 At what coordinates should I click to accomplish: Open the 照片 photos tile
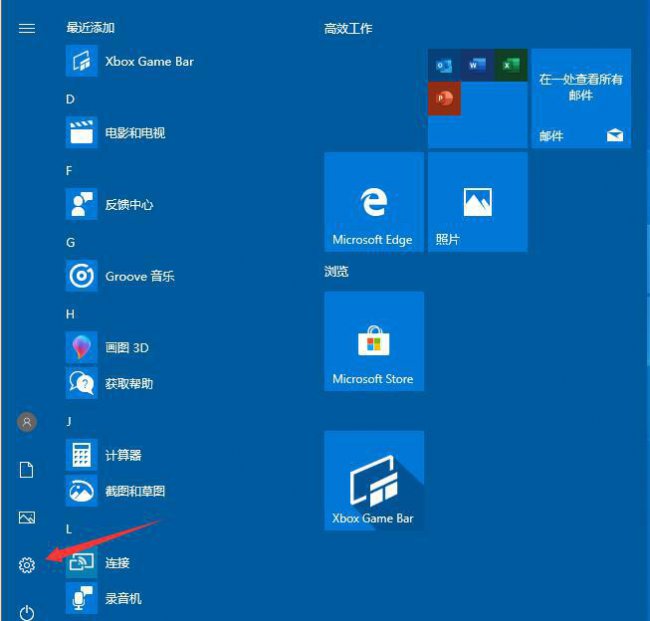(478, 202)
